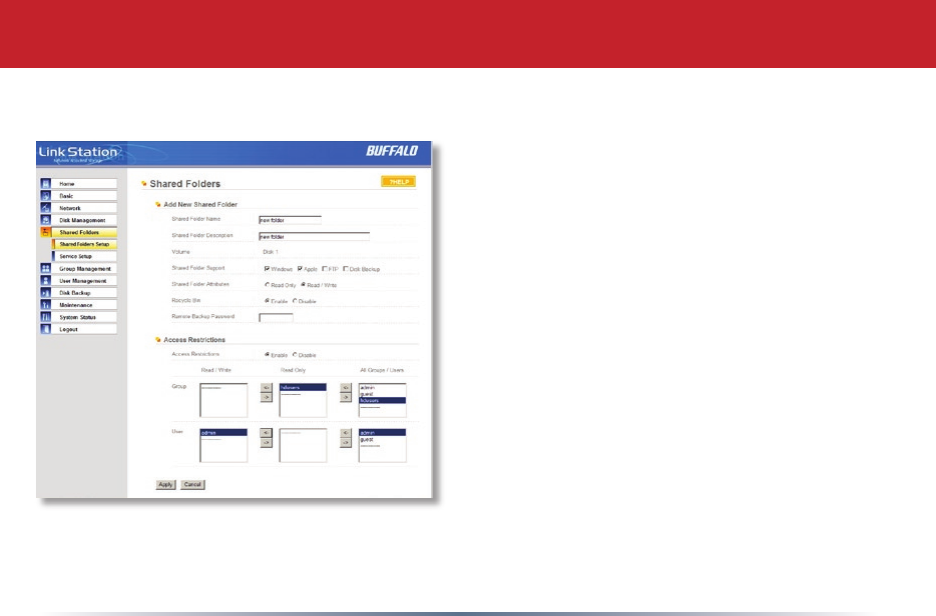Click User left-arrow between Read/Write and Read Only
Screen dimensions: 936x616
click(266, 433)
